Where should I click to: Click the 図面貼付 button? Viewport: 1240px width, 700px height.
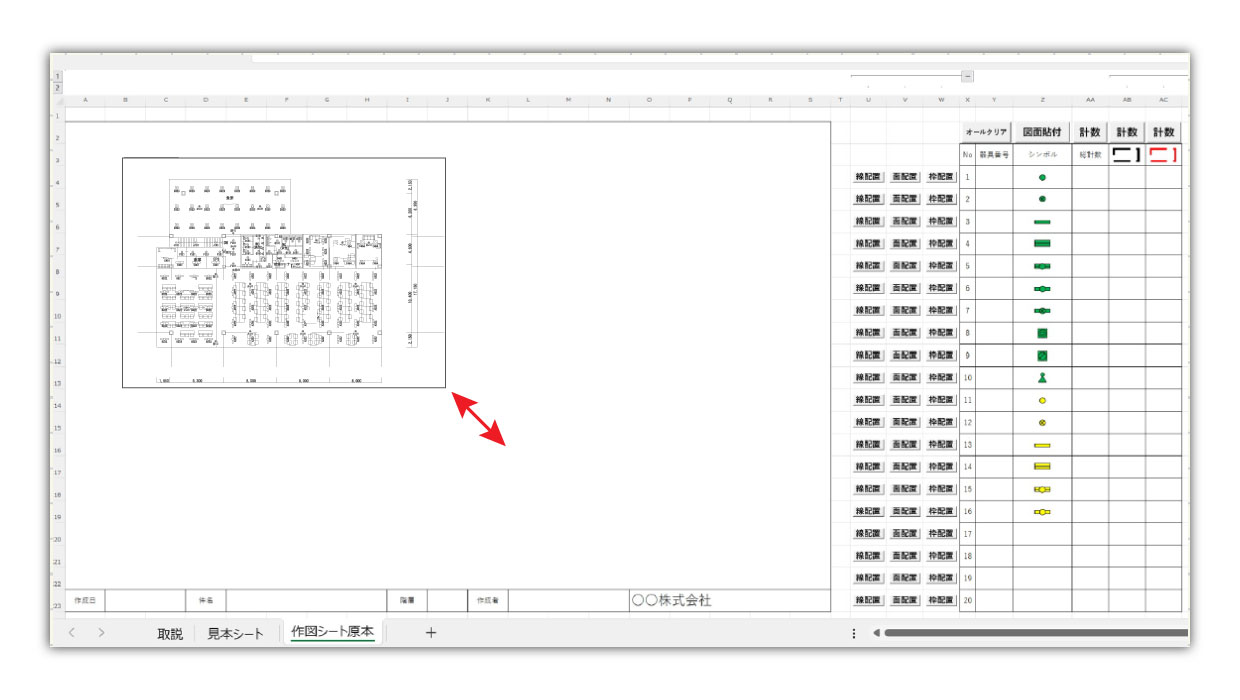[x=1042, y=132]
